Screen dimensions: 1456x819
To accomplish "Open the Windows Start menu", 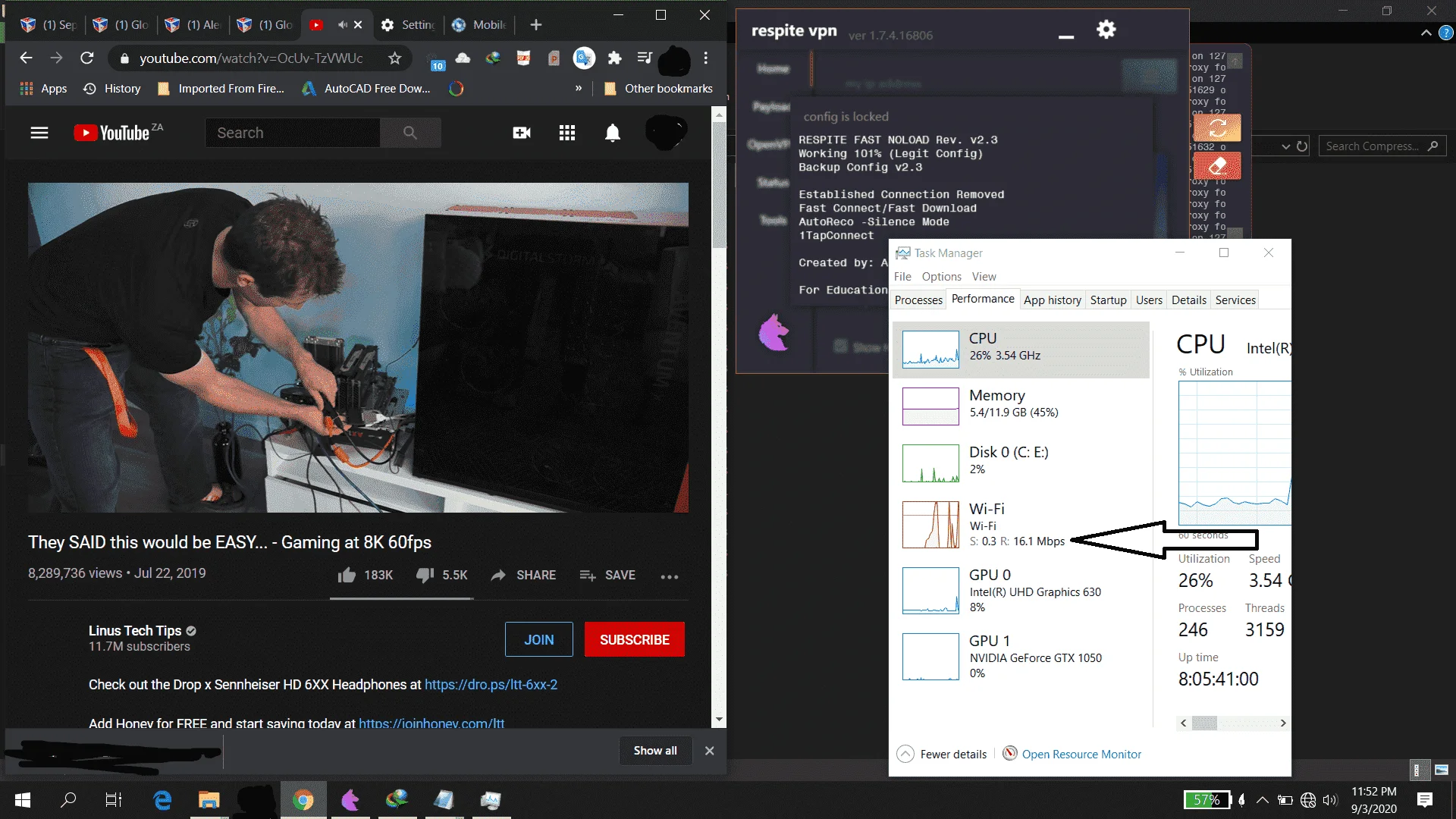I will (x=23, y=799).
